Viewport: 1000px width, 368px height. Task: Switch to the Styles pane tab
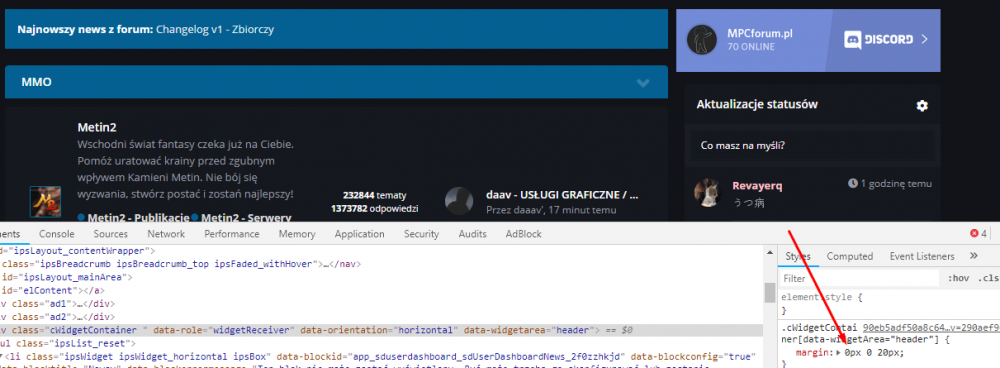tap(797, 256)
